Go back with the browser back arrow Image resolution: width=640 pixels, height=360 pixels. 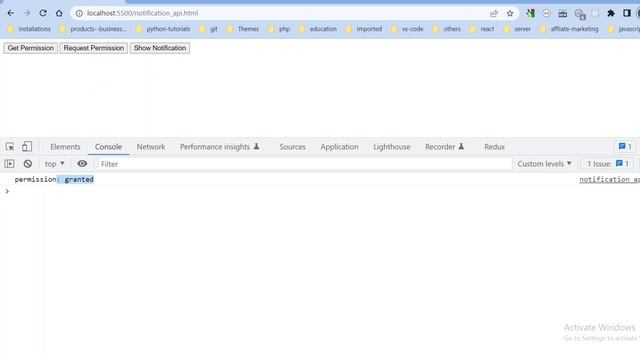point(11,13)
